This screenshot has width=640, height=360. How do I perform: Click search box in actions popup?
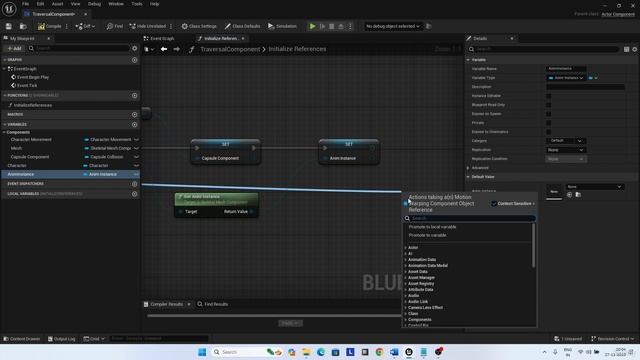(x=469, y=218)
